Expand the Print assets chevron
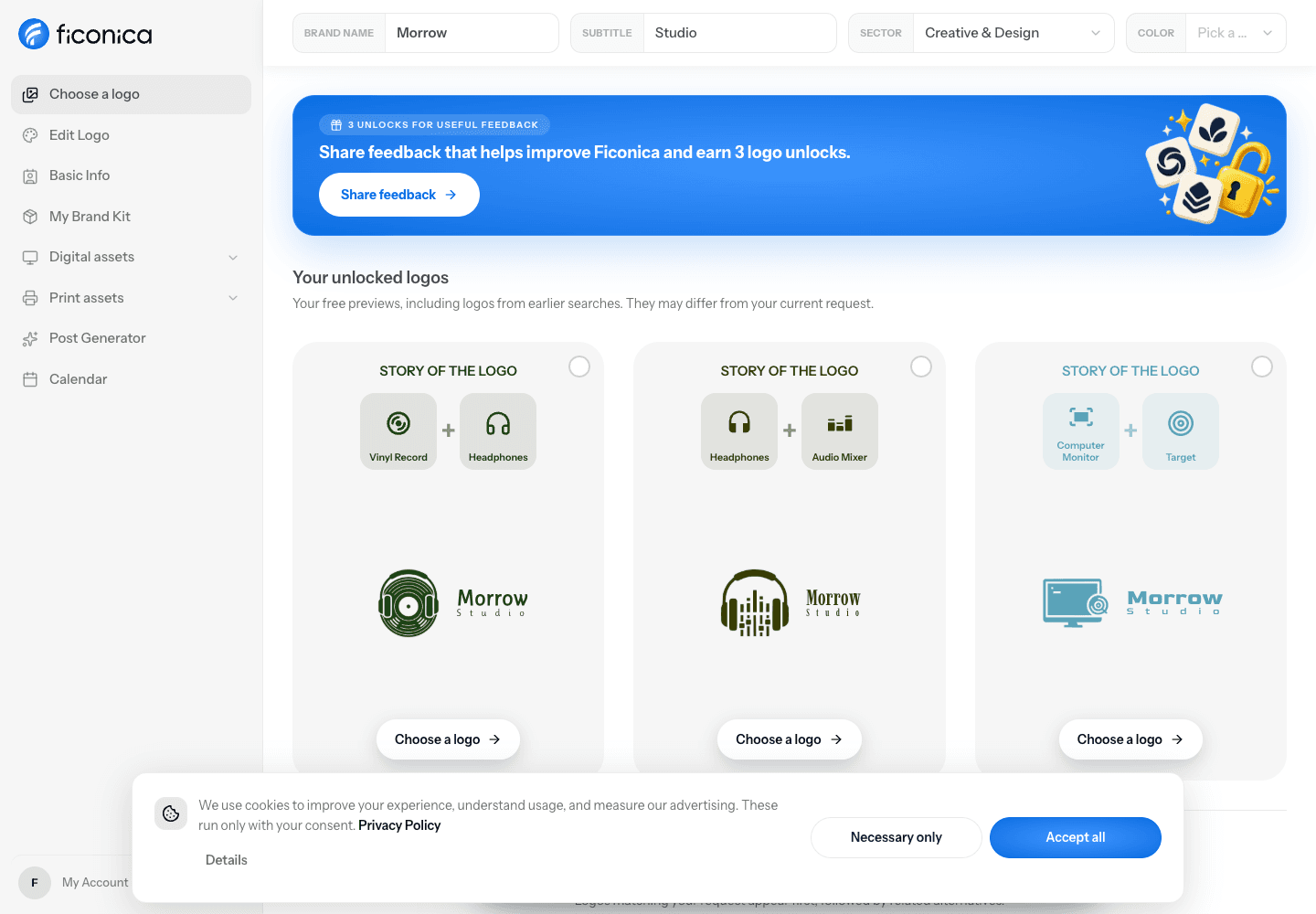Image resolution: width=1316 pixels, height=914 pixels. 233,298
